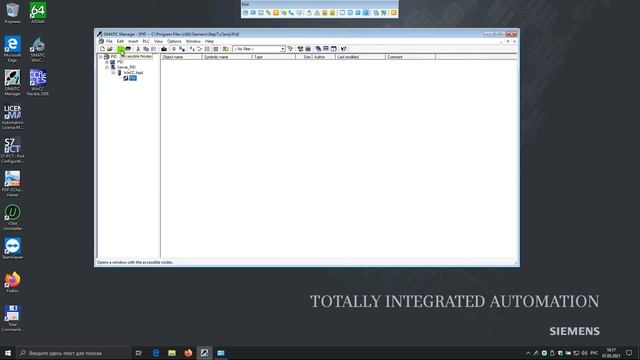Open the Window menu
This screenshot has width=640, height=360.
[193, 41]
